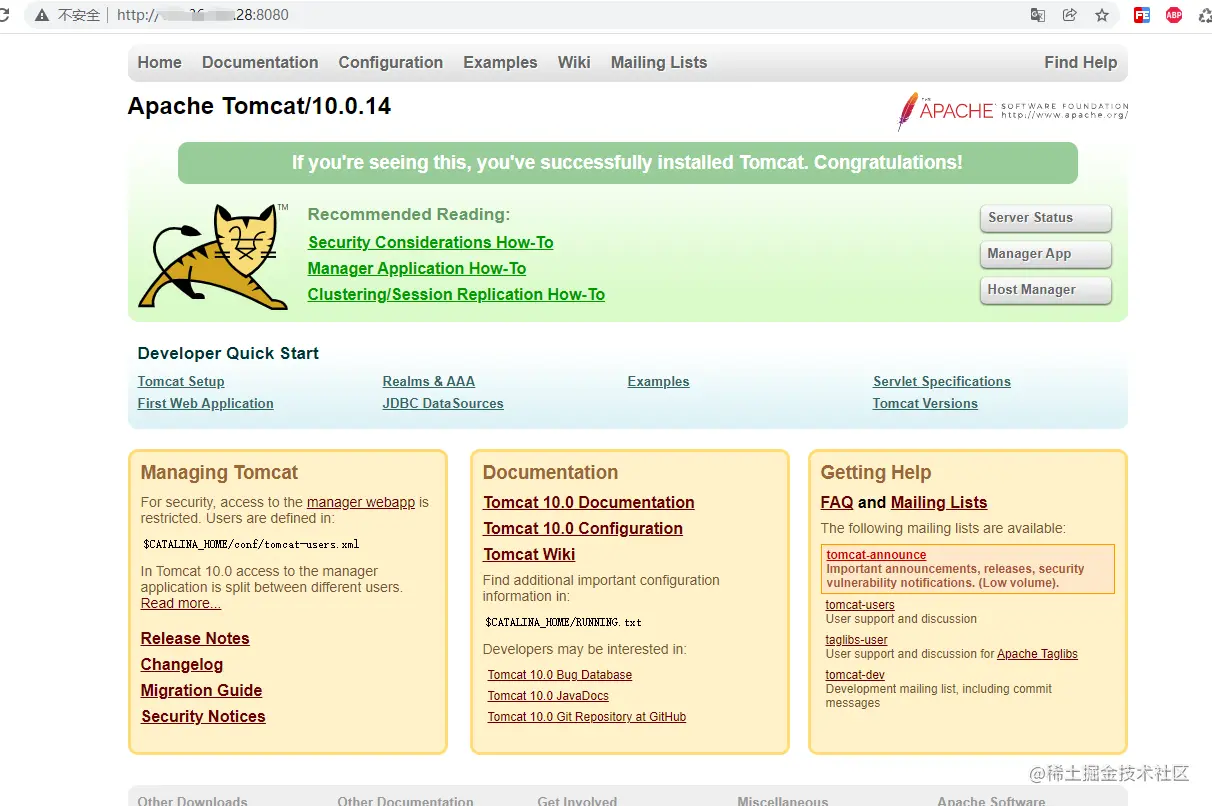This screenshot has height=806, width=1212.
Task: Open Manager Application How-To link
Action: [x=417, y=268]
